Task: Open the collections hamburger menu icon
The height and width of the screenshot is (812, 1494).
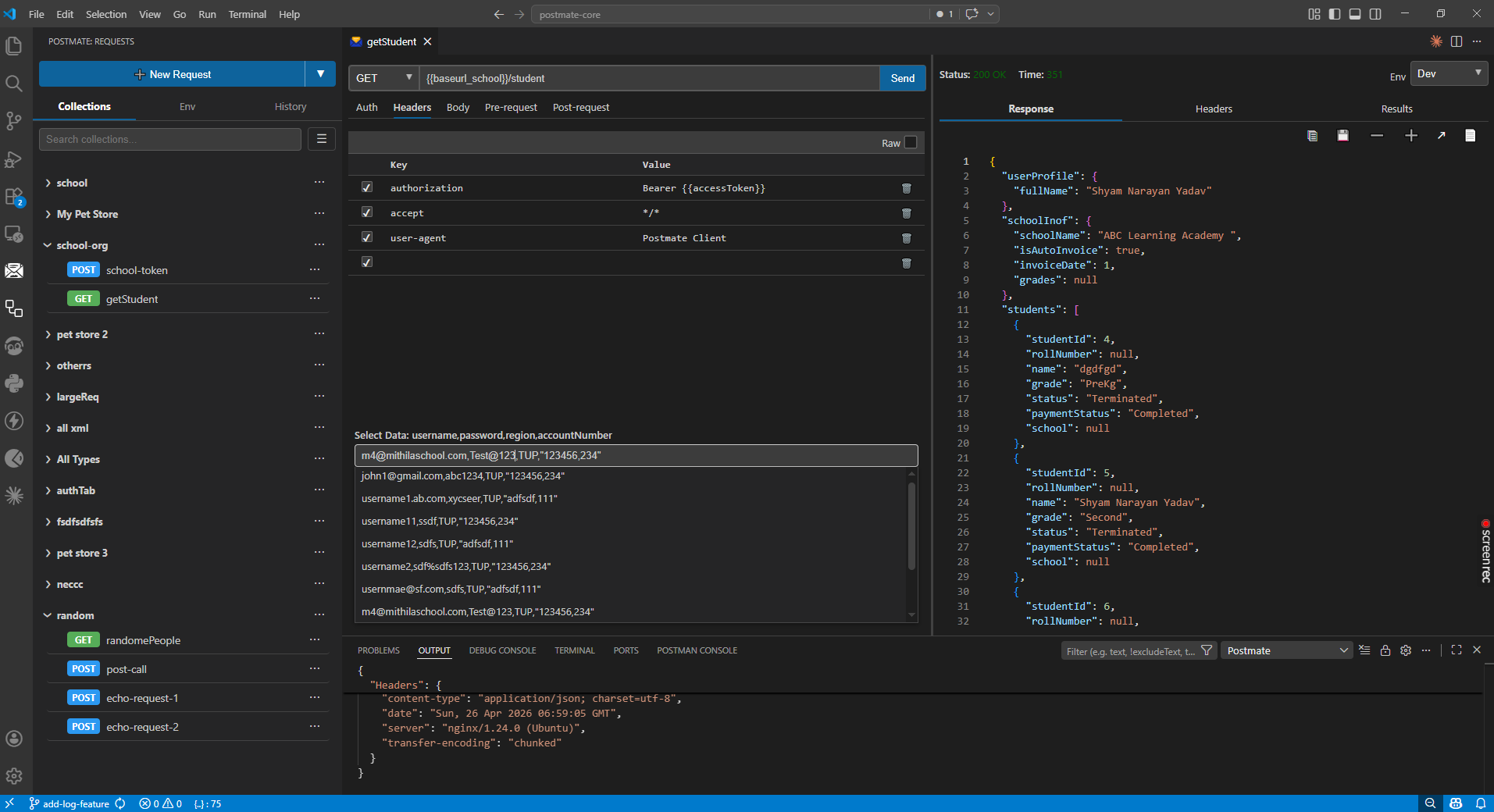Action: [321, 138]
